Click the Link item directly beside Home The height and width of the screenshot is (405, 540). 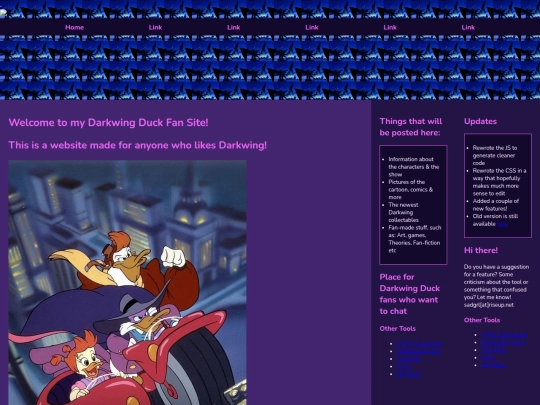pos(155,27)
